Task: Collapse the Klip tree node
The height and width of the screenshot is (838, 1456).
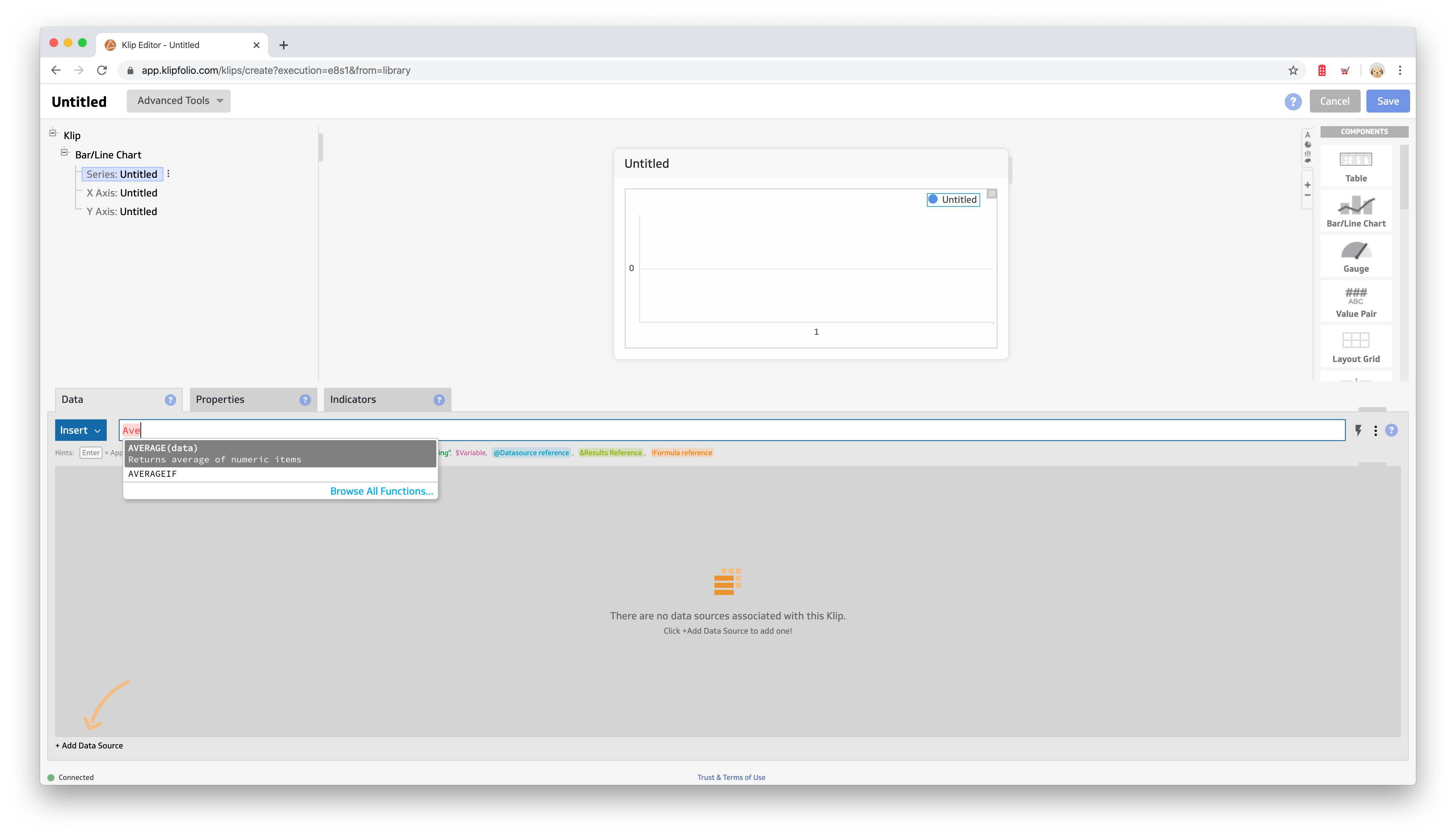Action: [x=53, y=133]
